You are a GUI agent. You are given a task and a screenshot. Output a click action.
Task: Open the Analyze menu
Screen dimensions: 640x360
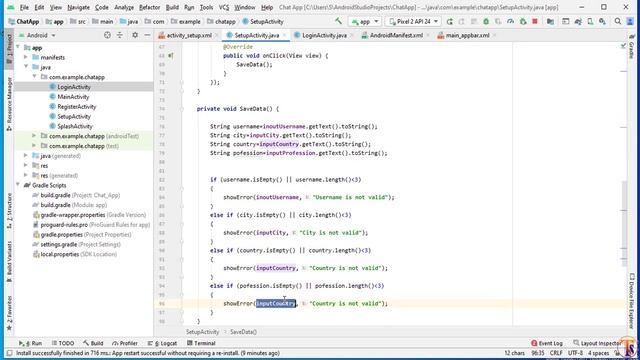point(124,7)
